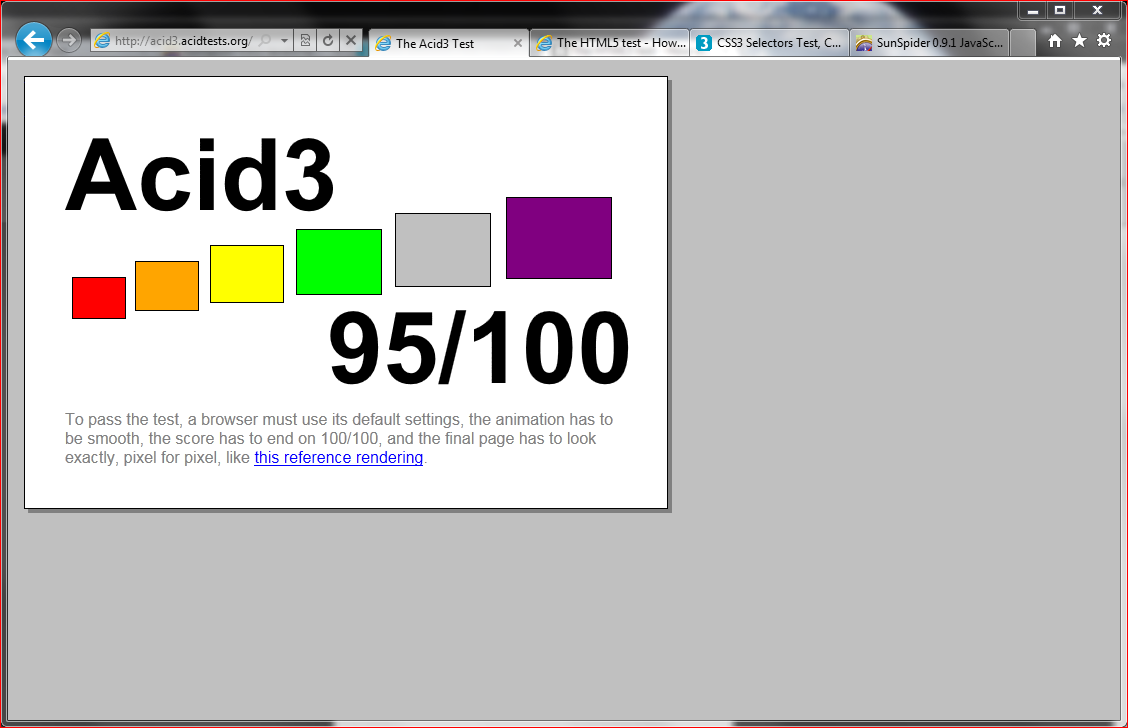Click the Forward navigation arrow
The image size is (1128, 728).
click(x=68, y=40)
